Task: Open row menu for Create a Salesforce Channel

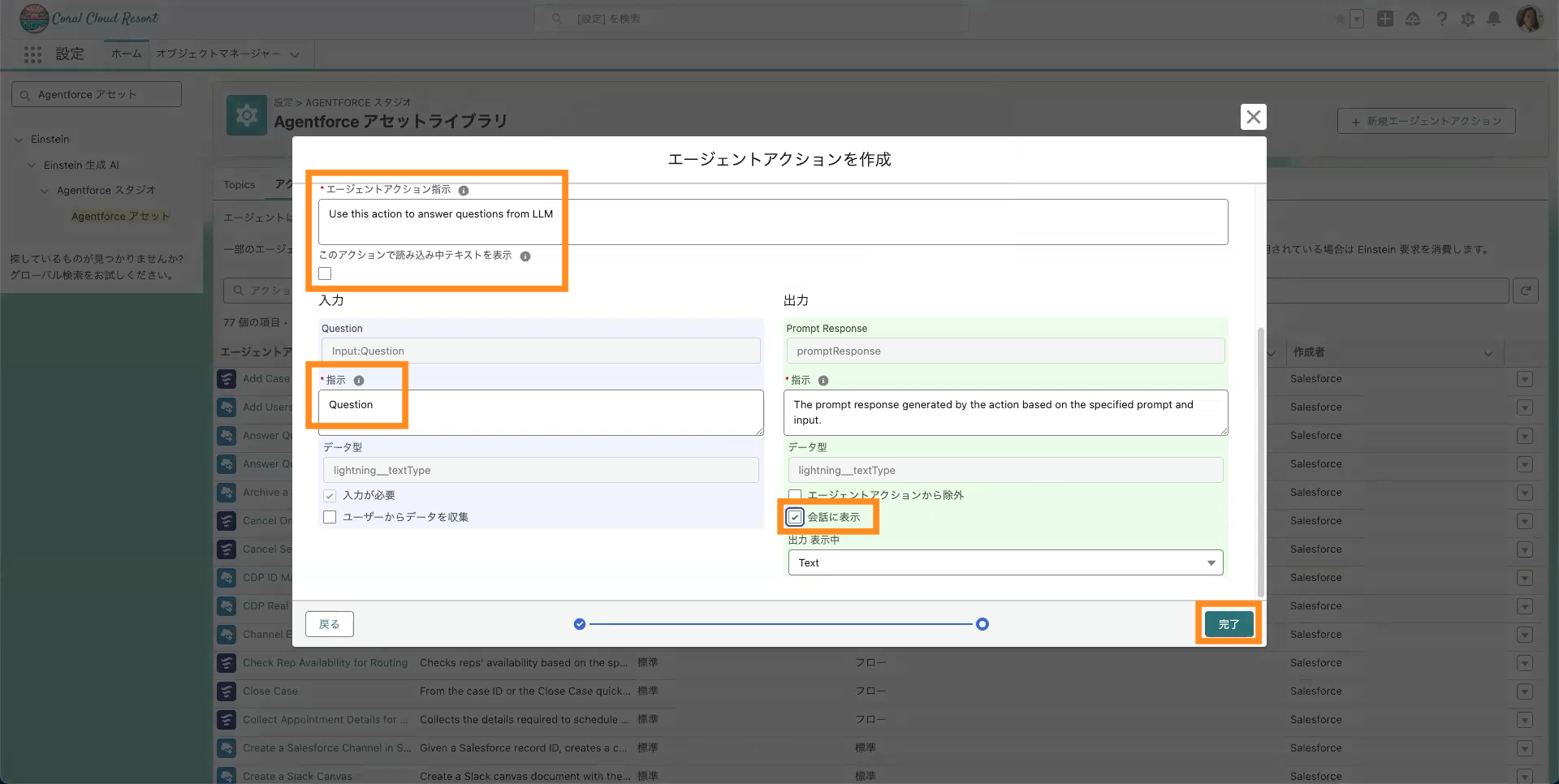Action: pyautogui.click(x=1525, y=748)
